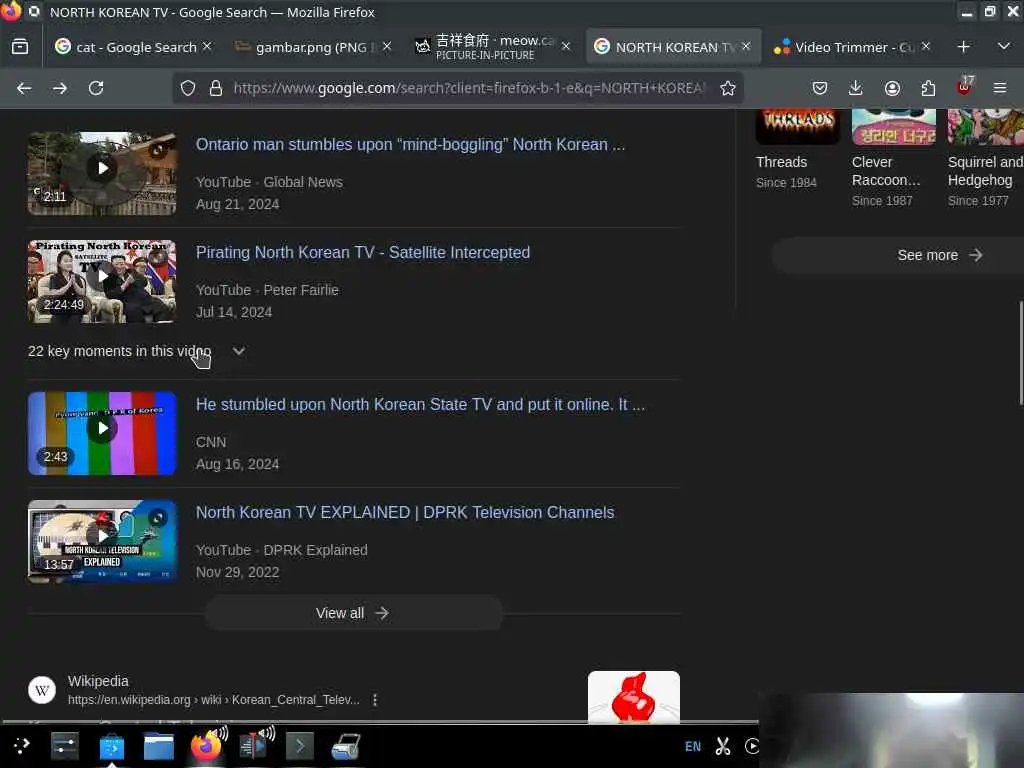Image resolution: width=1024 pixels, height=768 pixels.
Task: Bookmark this page with the star
Action: [x=728, y=88]
